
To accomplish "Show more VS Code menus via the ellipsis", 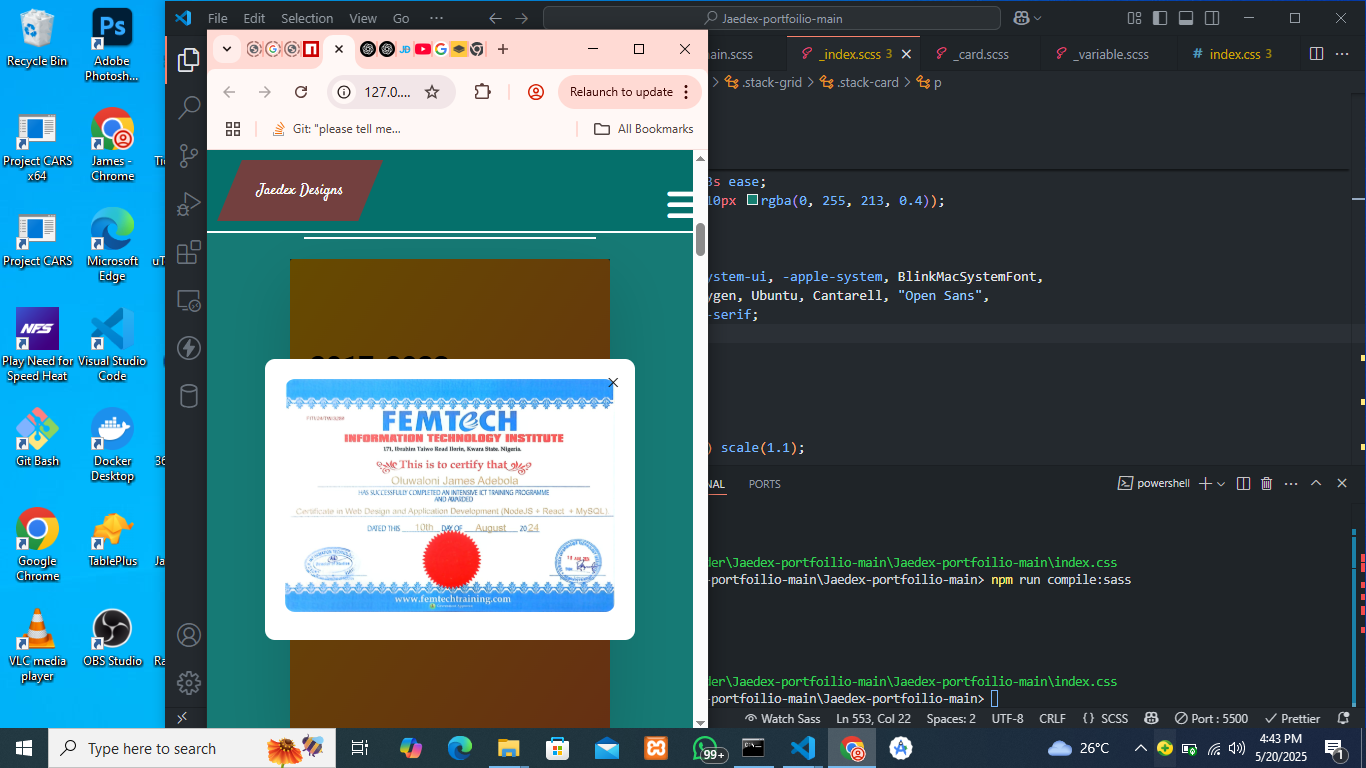I will click(x=436, y=18).
